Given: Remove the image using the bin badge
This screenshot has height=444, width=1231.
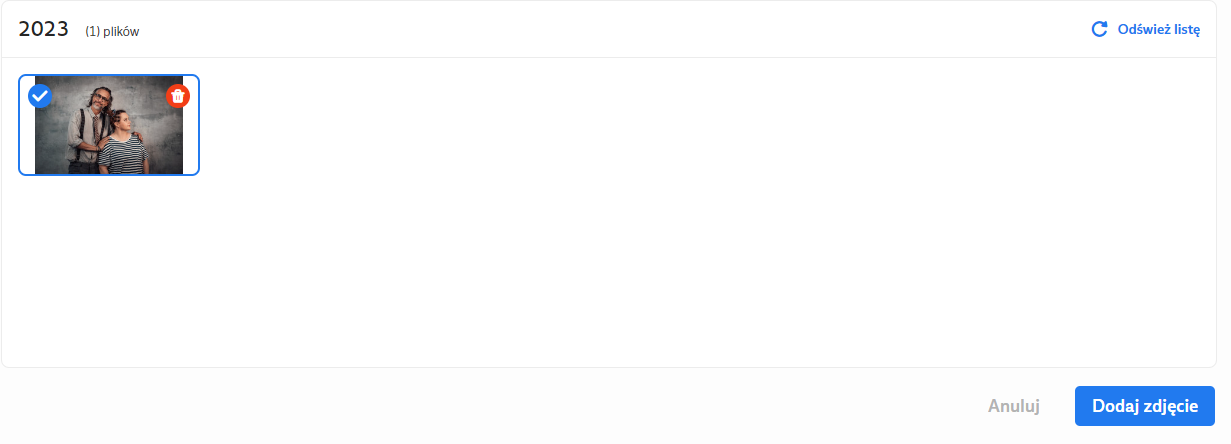Looking at the screenshot, I should click(178, 96).
